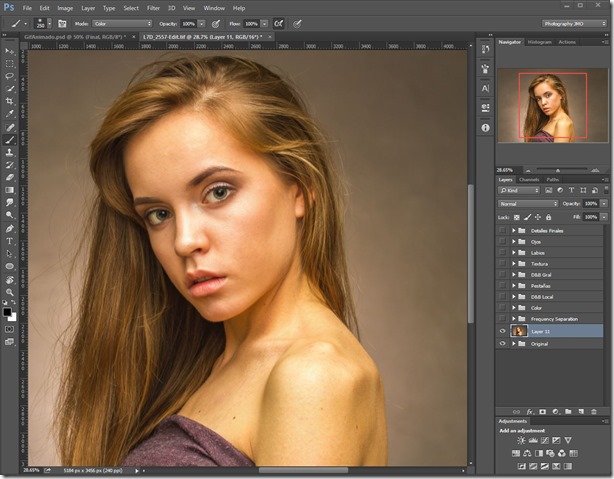Switch to the Histogram tab

[x=540, y=42]
